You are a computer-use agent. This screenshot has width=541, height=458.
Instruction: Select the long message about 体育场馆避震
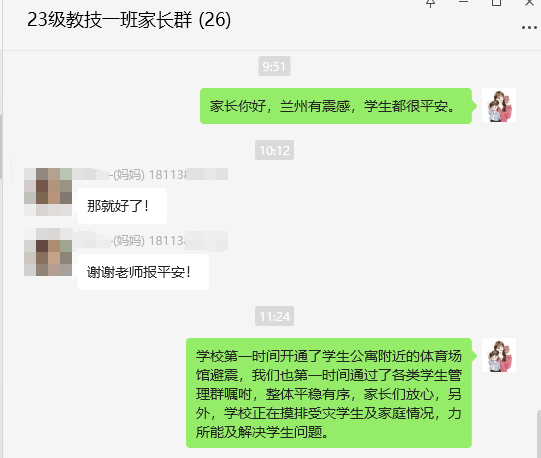pyautogui.click(x=329, y=393)
